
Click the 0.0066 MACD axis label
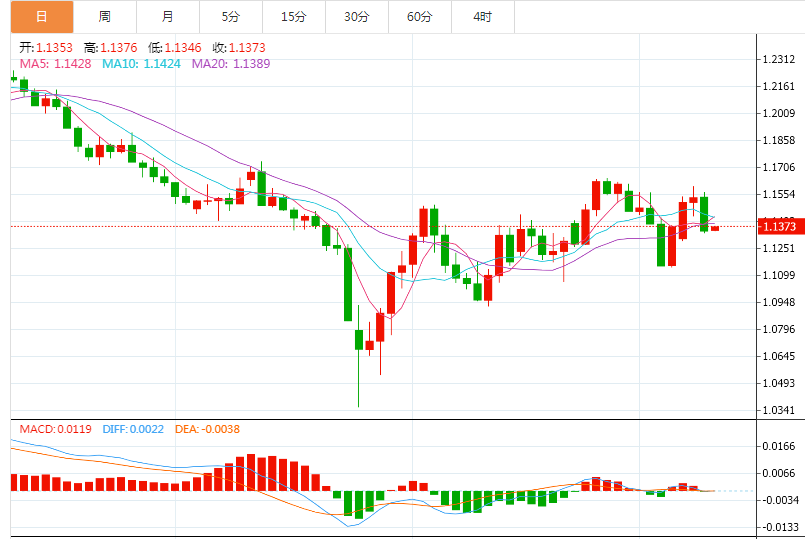click(779, 473)
